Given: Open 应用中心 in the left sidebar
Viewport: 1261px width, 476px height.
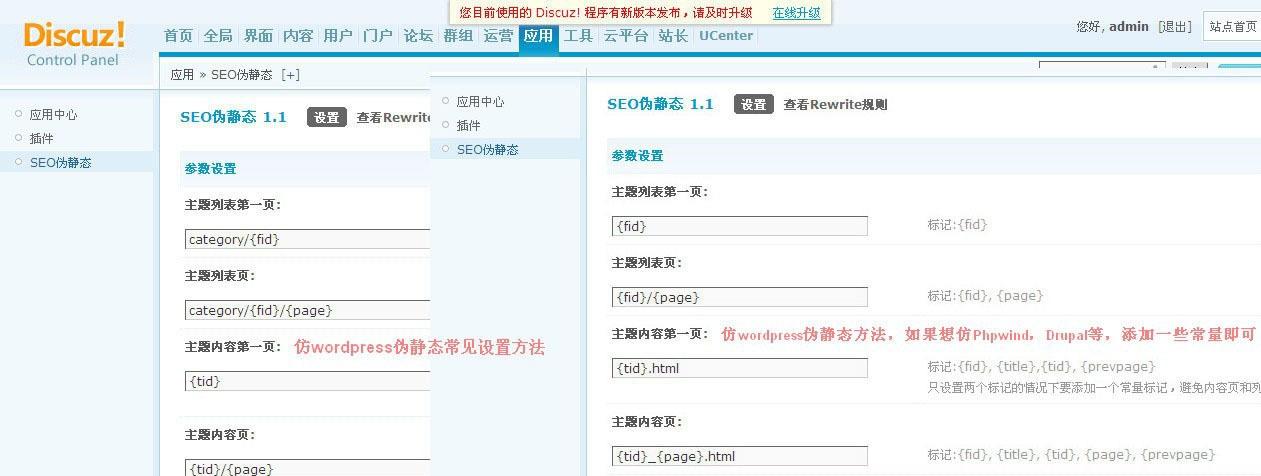Looking at the screenshot, I should click(x=53, y=115).
